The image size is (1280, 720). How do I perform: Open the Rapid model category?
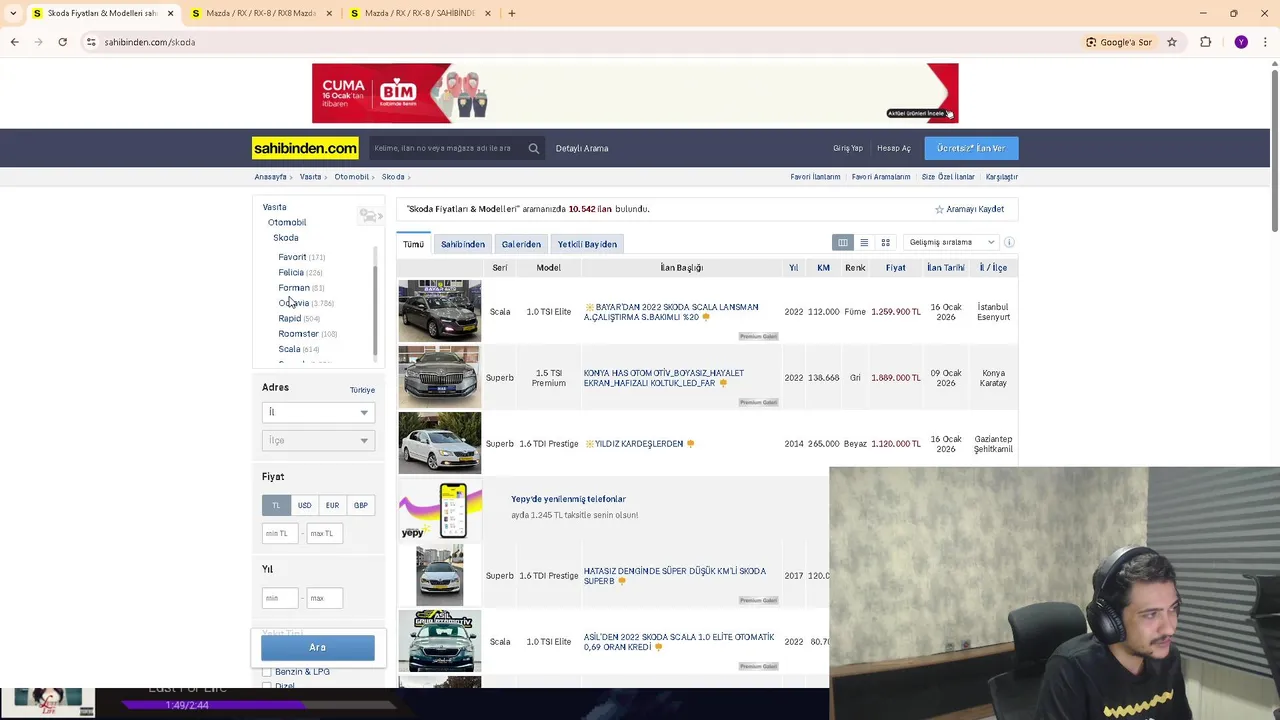pyautogui.click(x=289, y=319)
